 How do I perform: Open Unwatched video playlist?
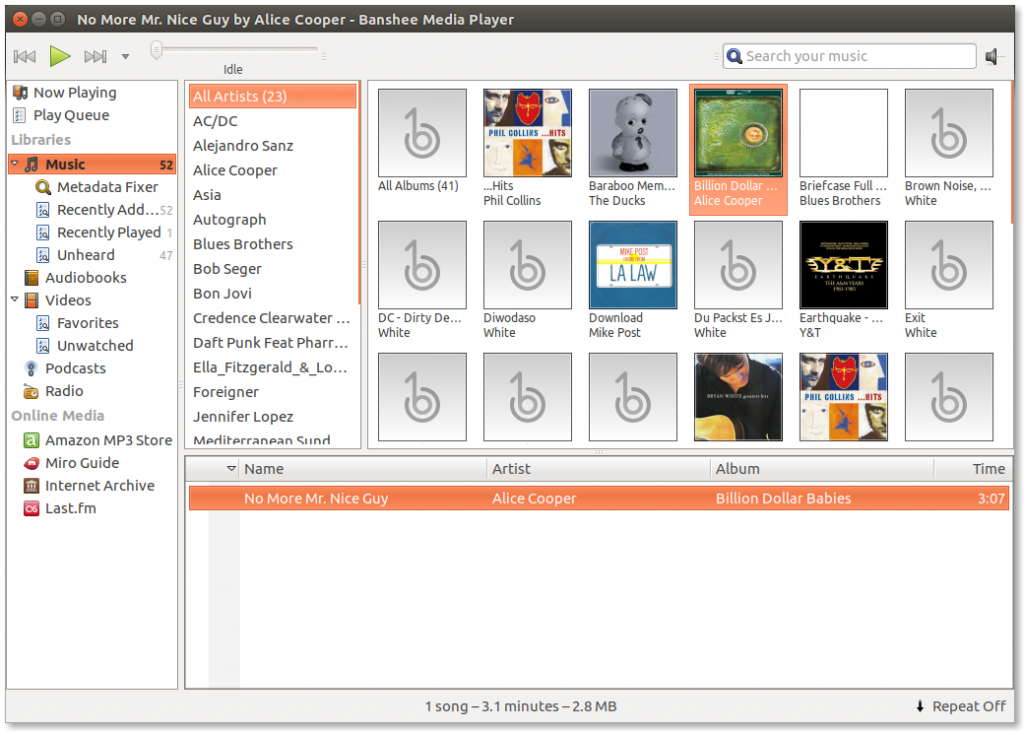[x=84, y=346]
